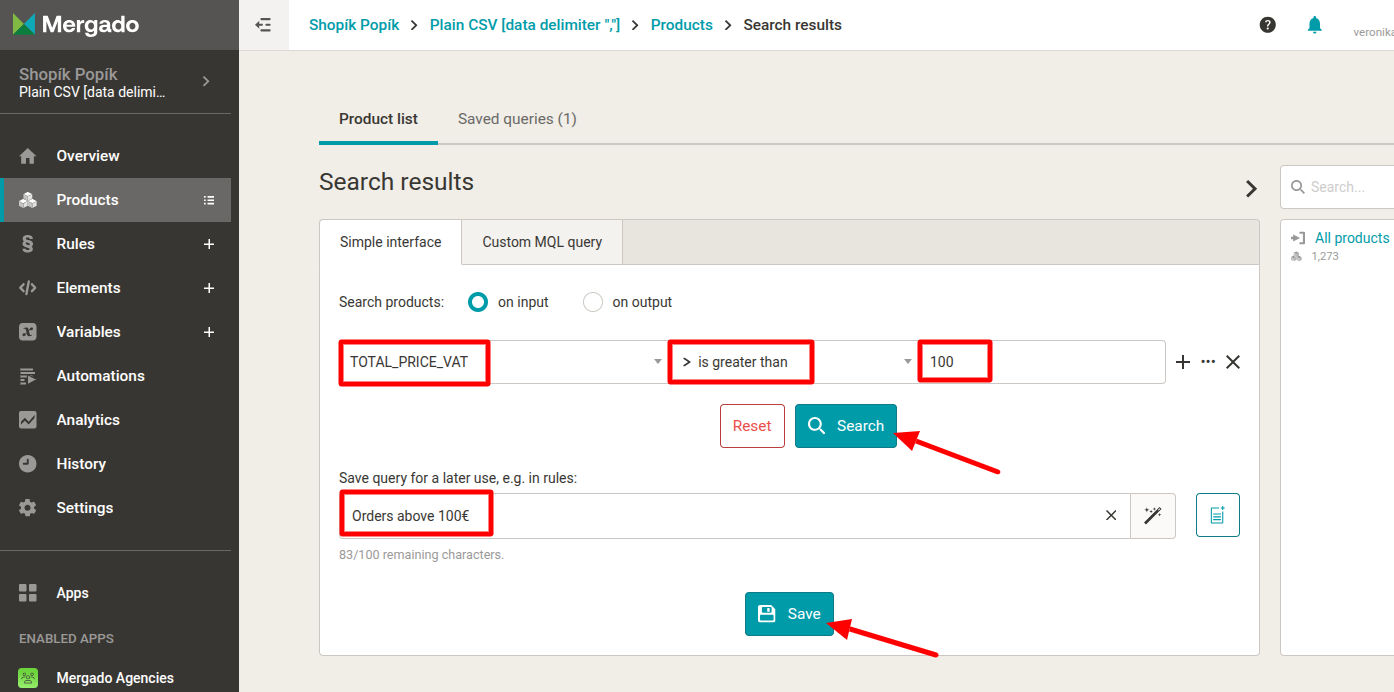Follow the Plain CSV breadcrumb link
This screenshot has width=1394, height=692.
point(525,25)
